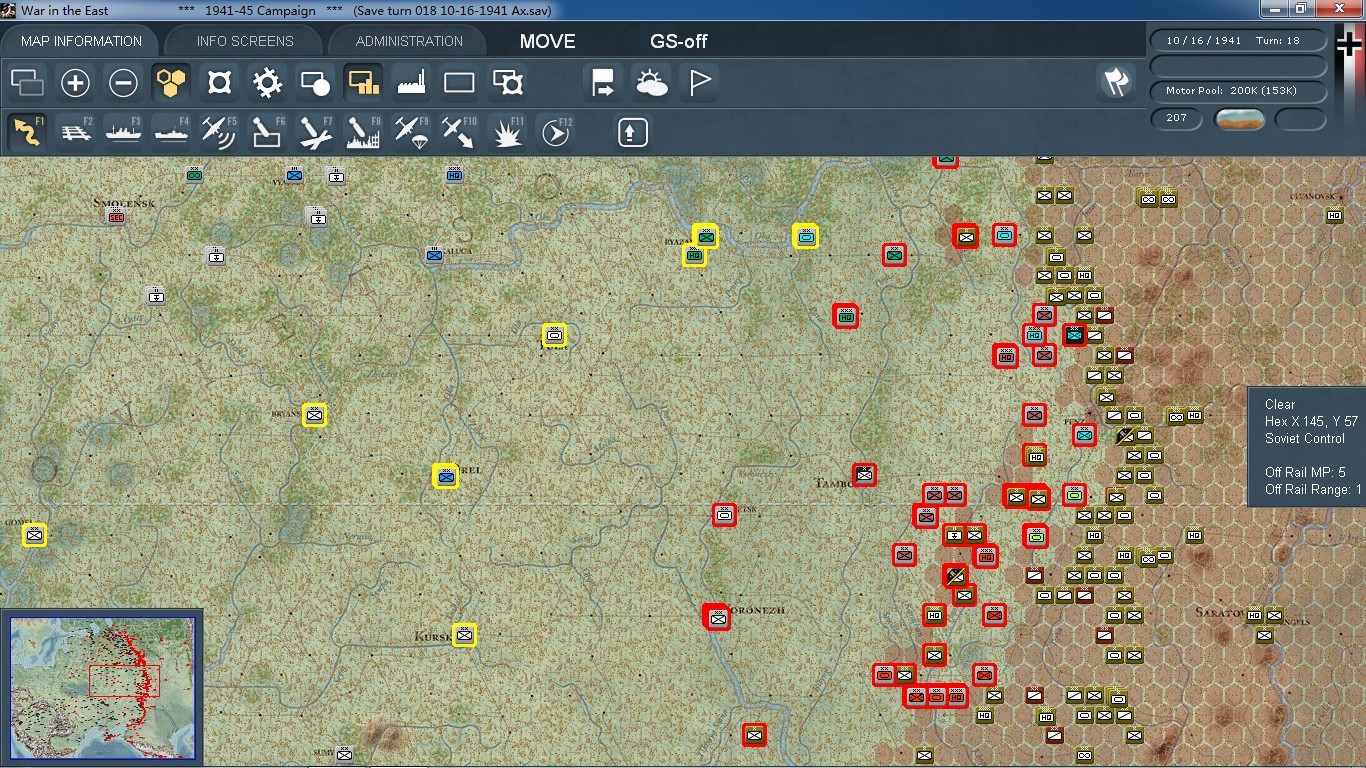Click the crossed flags end-turn icon
The image size is (1366, 768).
click(x=1116, y=83)
